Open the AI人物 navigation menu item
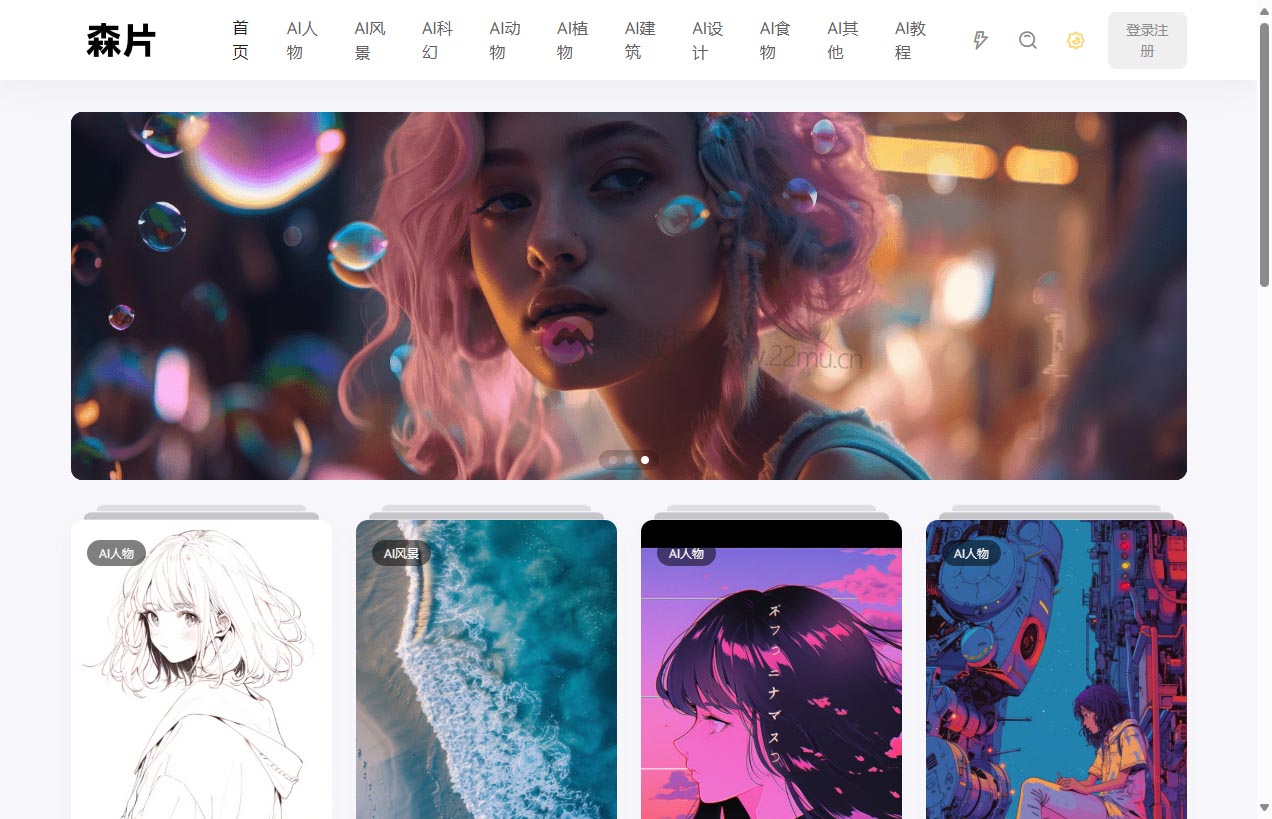This screenshot has height=819, width=1272. click(302, 40)
